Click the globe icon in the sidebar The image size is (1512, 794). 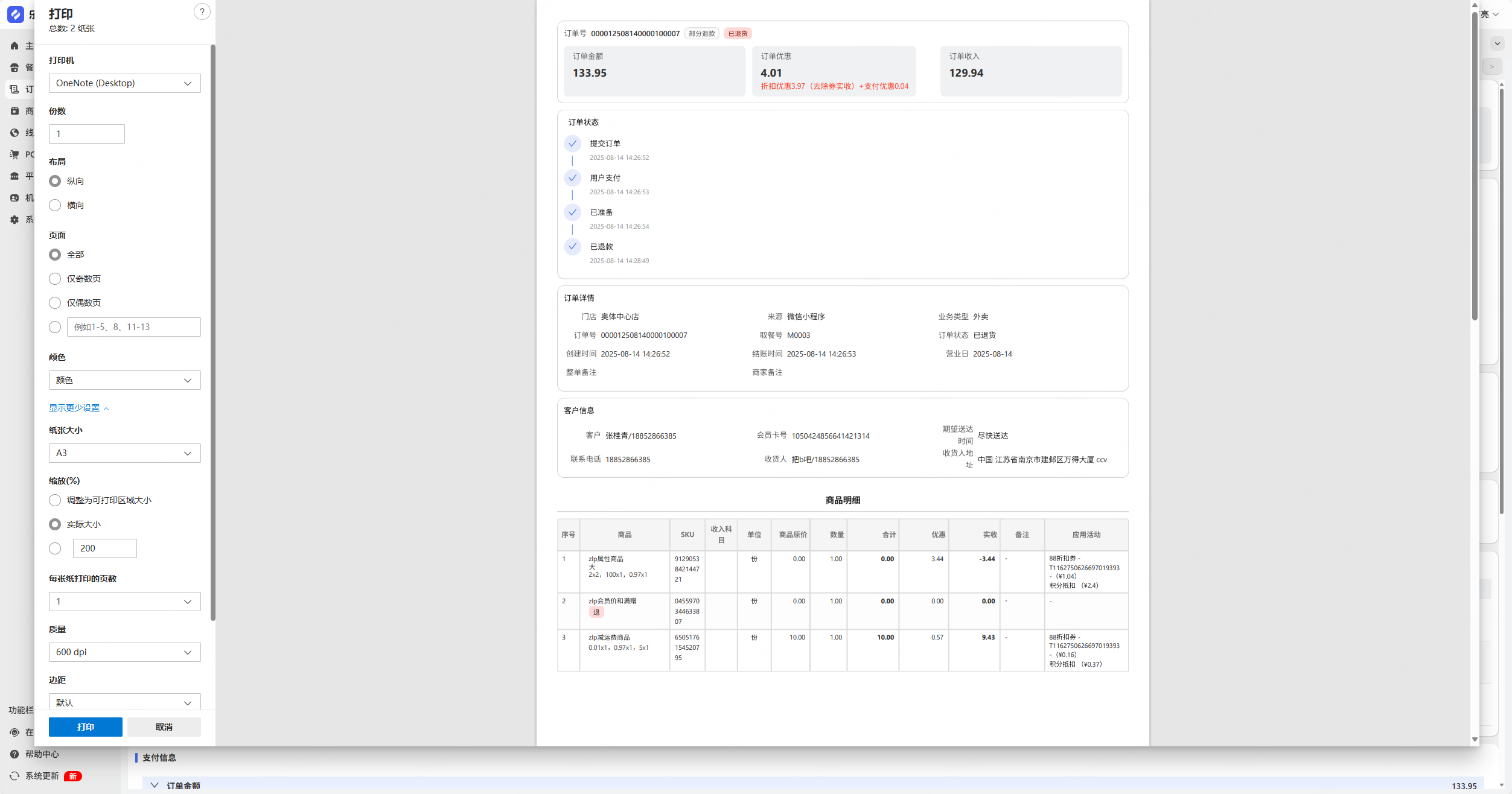point(14,133)
